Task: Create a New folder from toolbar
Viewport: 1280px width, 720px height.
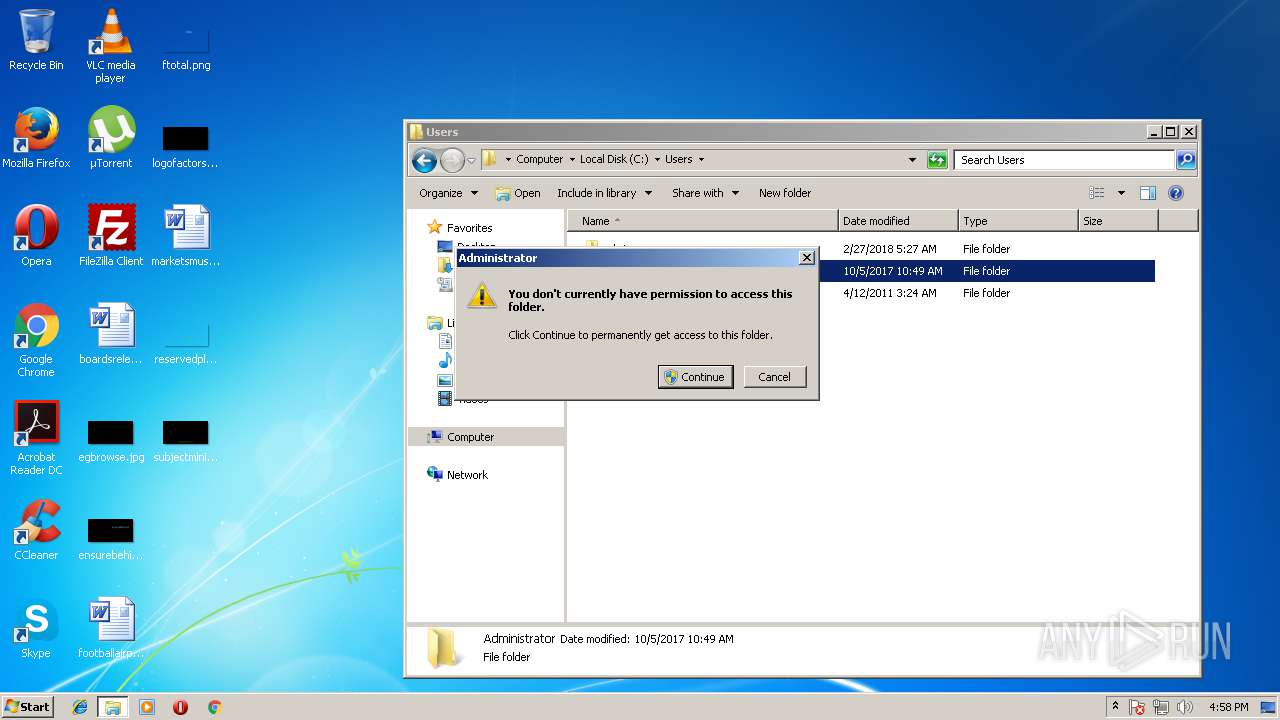Action: [x=785, y=193]
